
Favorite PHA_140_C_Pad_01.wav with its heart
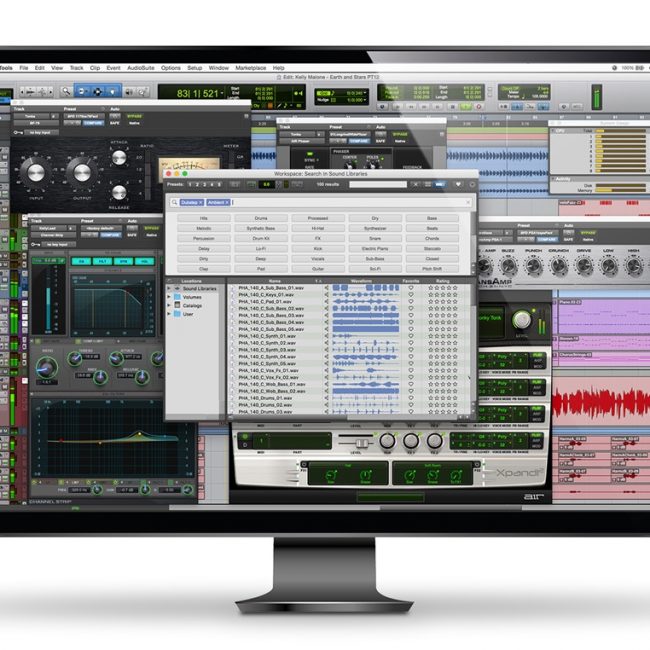pyautogui.click(x=411, y=301)
